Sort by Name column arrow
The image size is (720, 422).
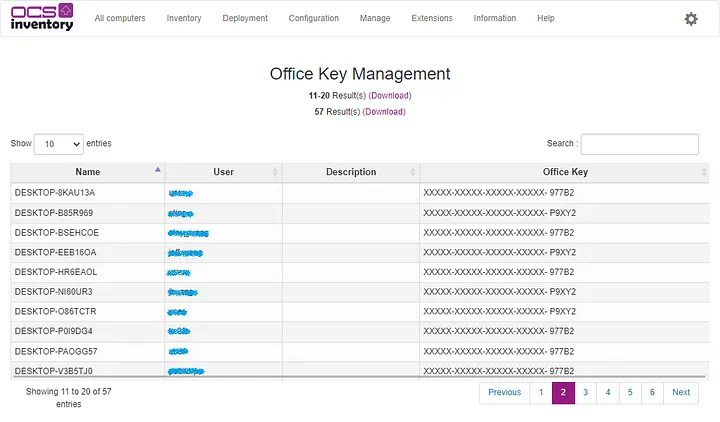tap(158, 170)
